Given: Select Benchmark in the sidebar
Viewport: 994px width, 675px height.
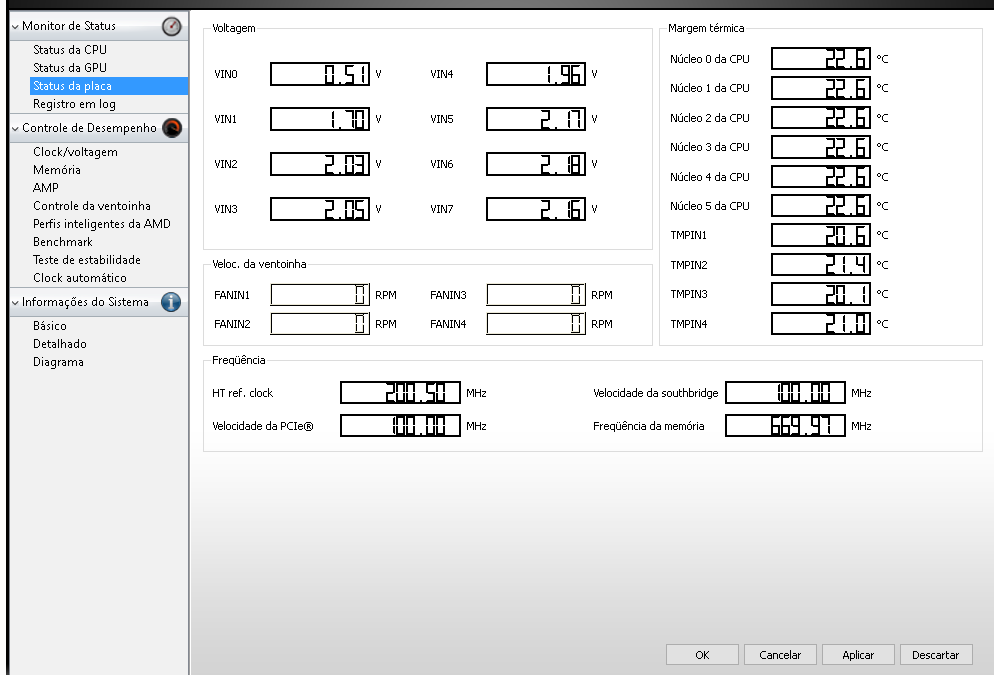Looking at the screenshot, I should point(63,242).
